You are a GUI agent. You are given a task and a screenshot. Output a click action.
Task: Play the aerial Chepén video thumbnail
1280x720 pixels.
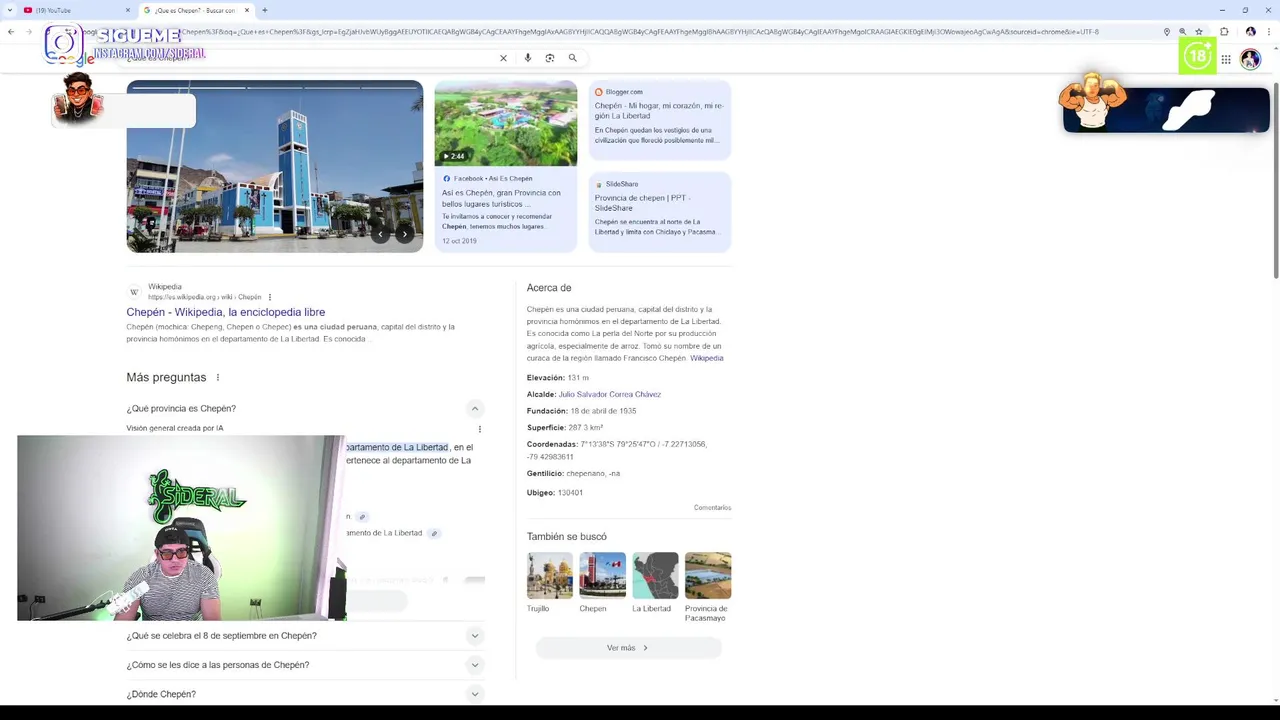pos(506,123)
